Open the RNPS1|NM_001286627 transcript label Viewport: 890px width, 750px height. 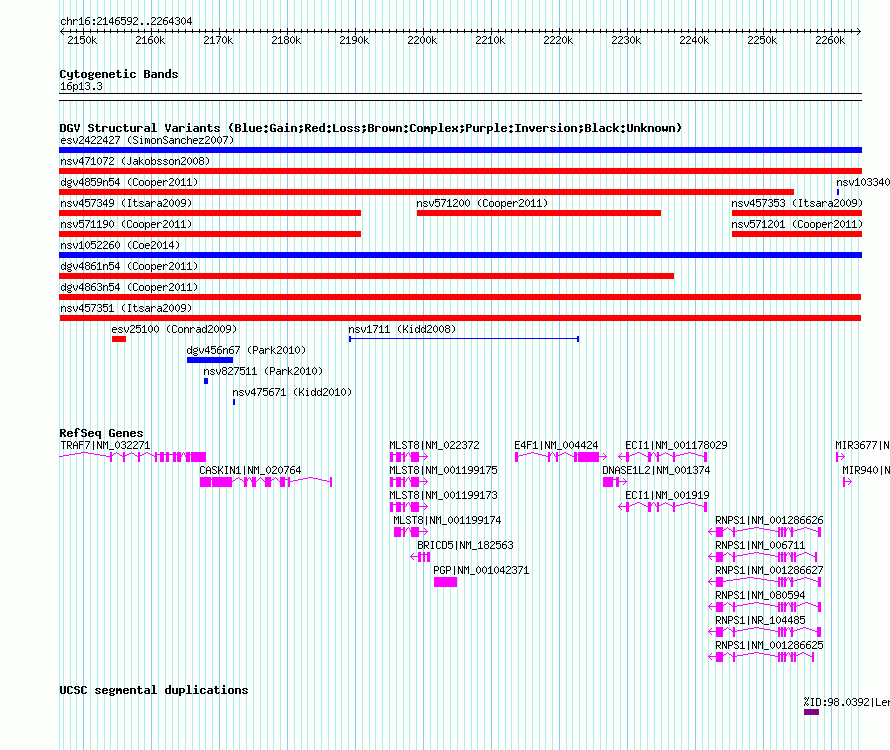point(769,570)
